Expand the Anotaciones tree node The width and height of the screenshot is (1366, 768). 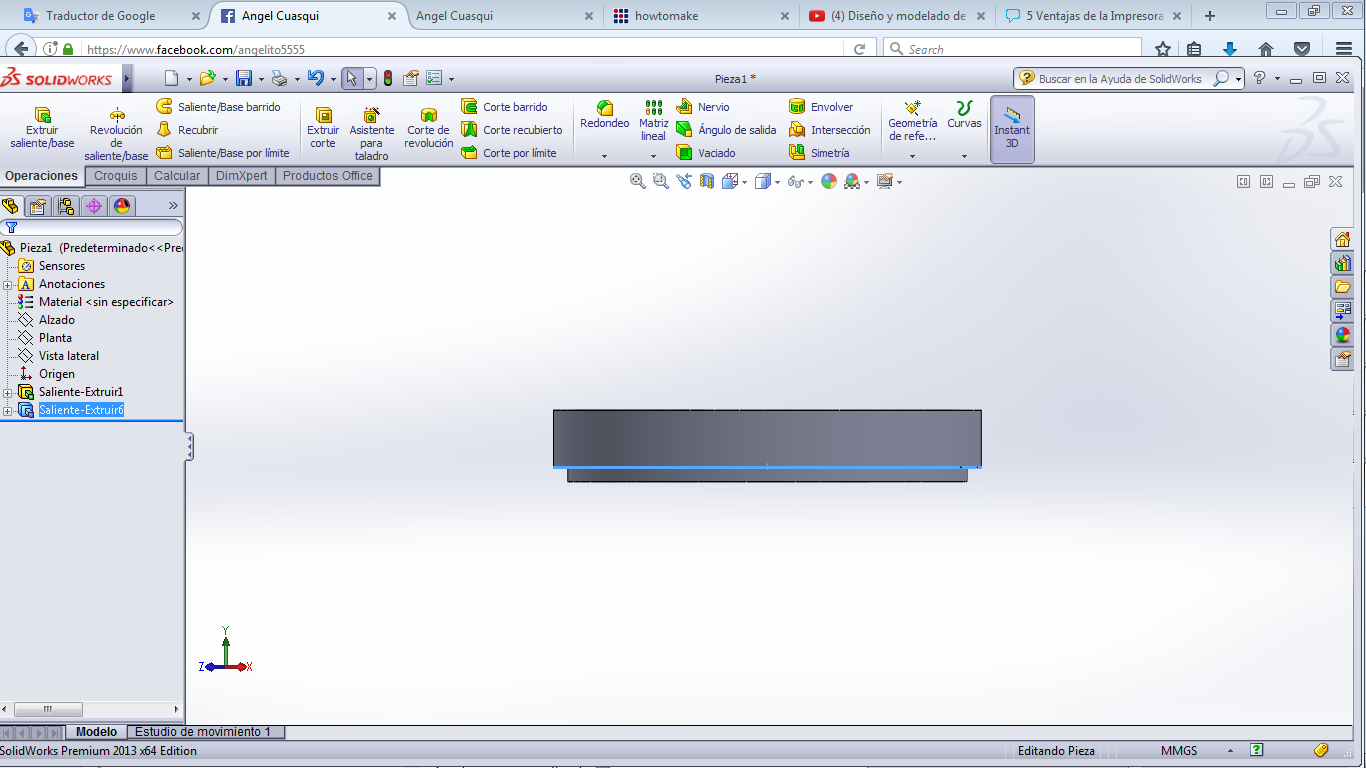coord(8,284)
